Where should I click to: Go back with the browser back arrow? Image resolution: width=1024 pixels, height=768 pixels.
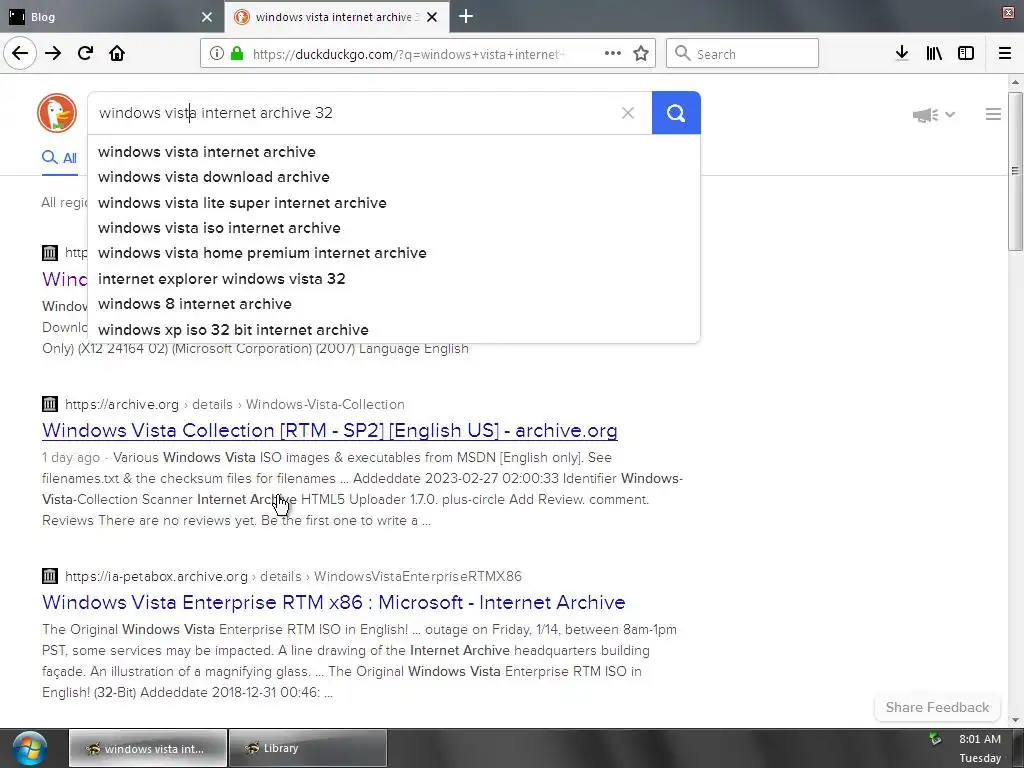click(x=20, y=53)
